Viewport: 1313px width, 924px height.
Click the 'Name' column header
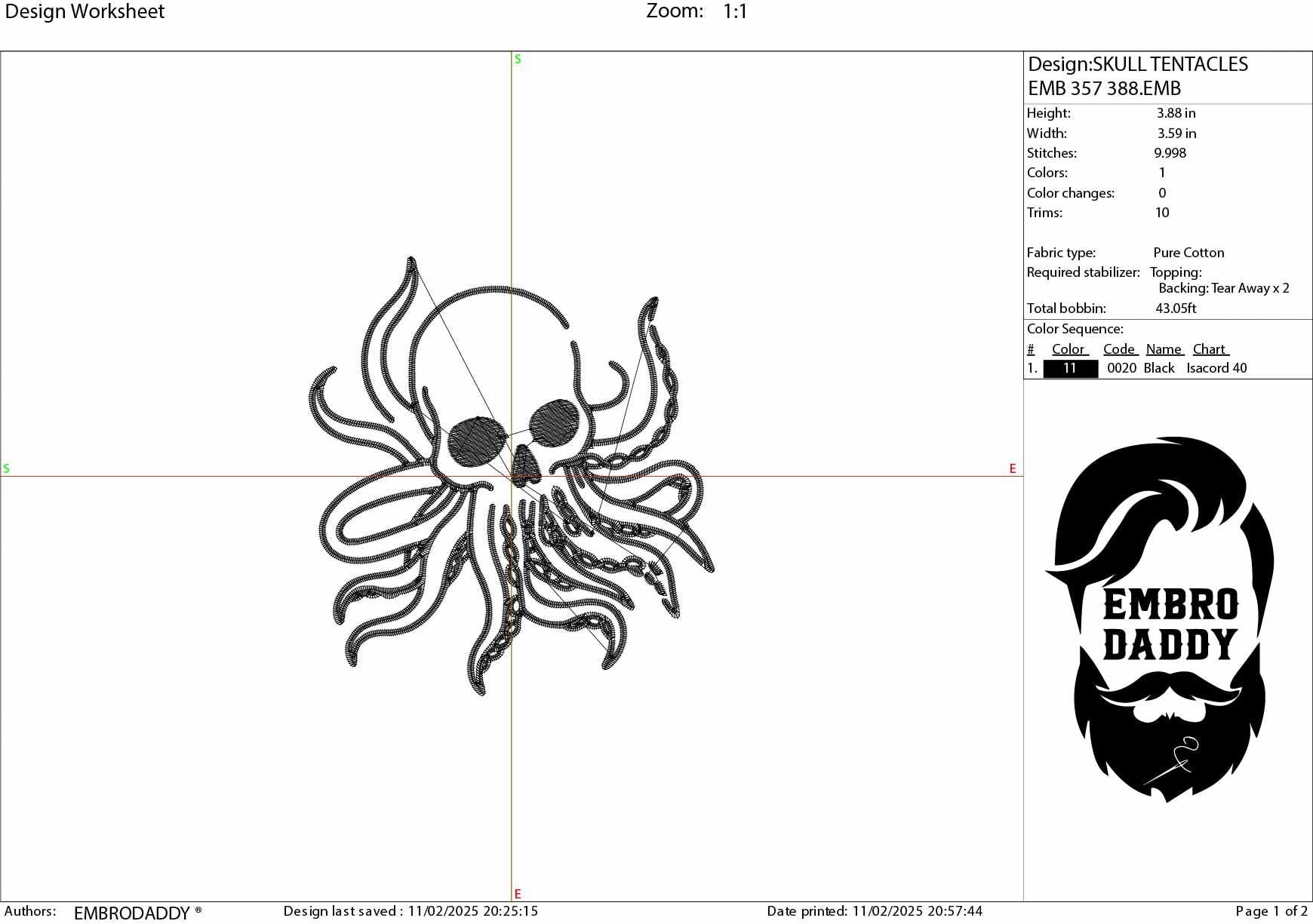click(1165, 349)
